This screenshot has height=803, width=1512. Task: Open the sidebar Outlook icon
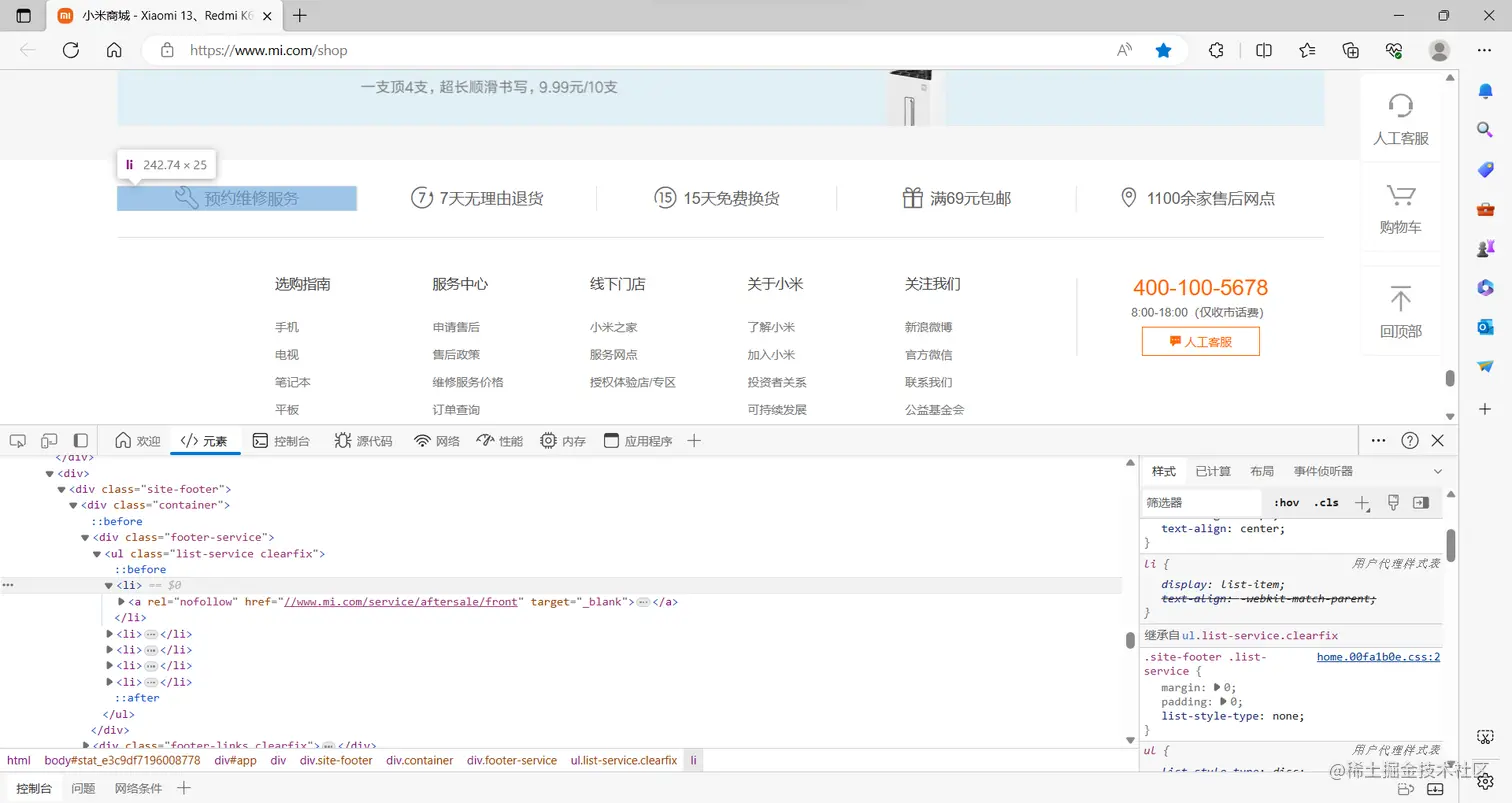click(x=1485, y=327)
